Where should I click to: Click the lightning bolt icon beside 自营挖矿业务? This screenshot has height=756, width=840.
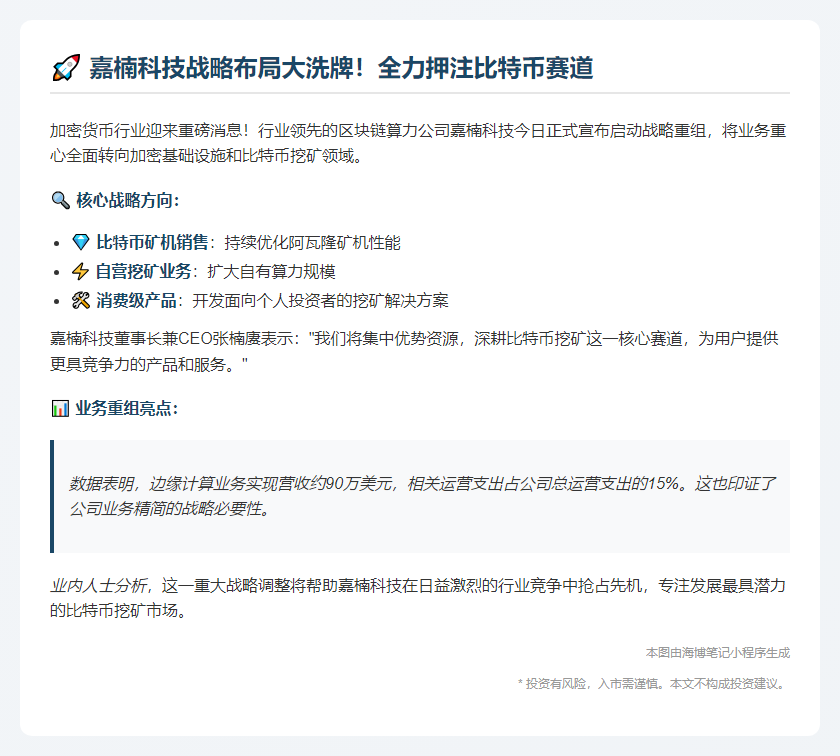coord(80,271)
